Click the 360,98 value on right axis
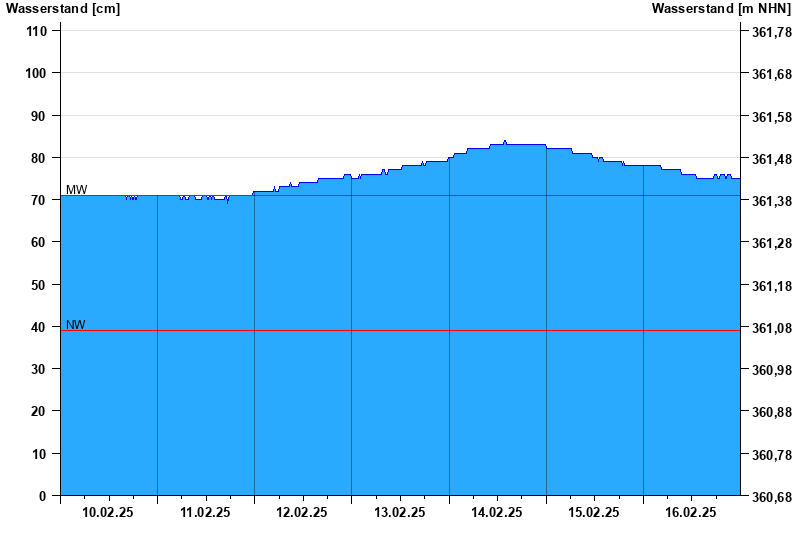Viewport: 800px width, 550px height. tap(772, 370)
